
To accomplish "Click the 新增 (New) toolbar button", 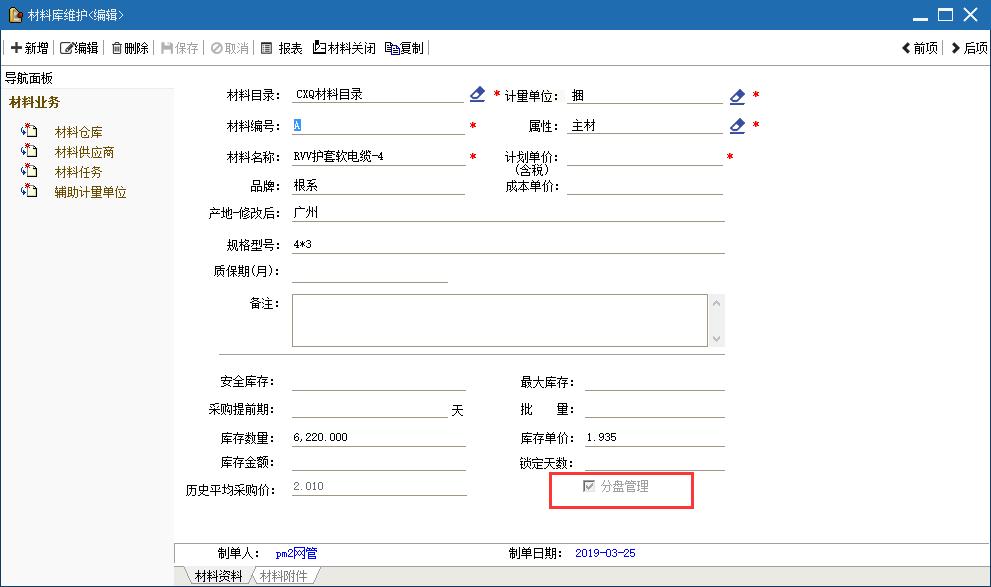I will [x=29, y=48].
